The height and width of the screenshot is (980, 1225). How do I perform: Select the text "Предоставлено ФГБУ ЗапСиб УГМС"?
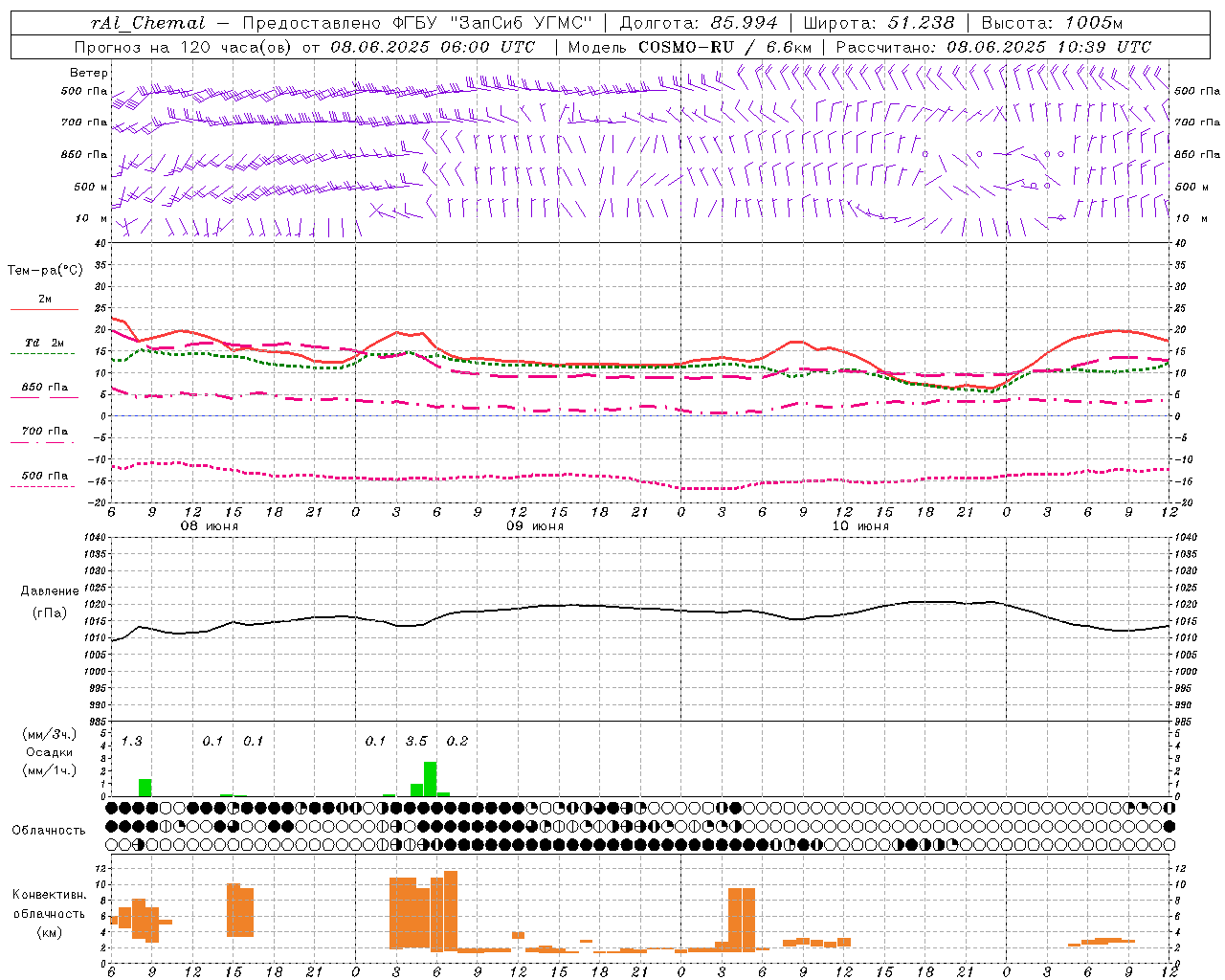(x=418, y=22)
